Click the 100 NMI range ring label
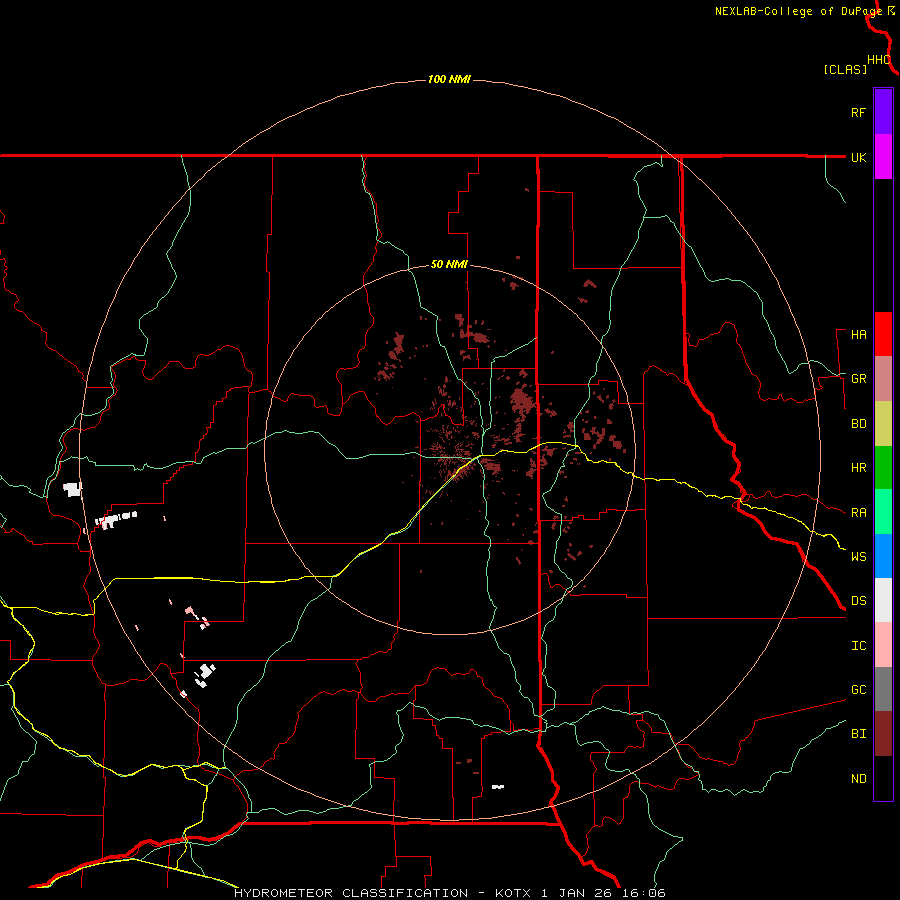 point(449,79)
